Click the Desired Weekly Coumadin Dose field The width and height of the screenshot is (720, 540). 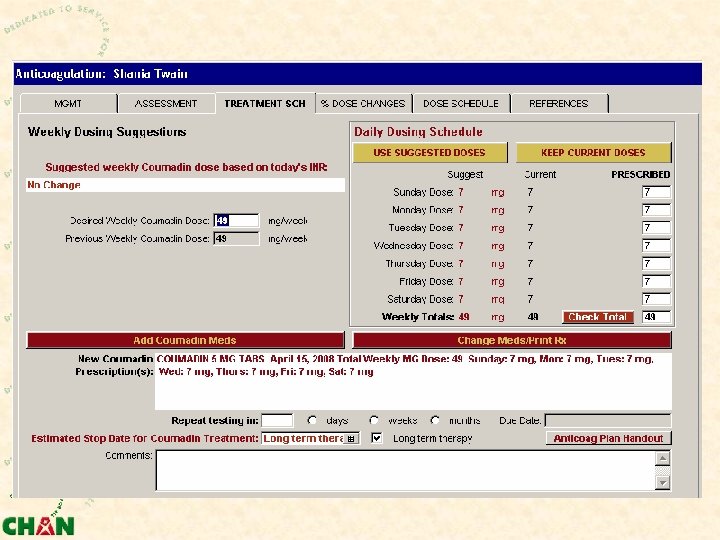(236, 221)
